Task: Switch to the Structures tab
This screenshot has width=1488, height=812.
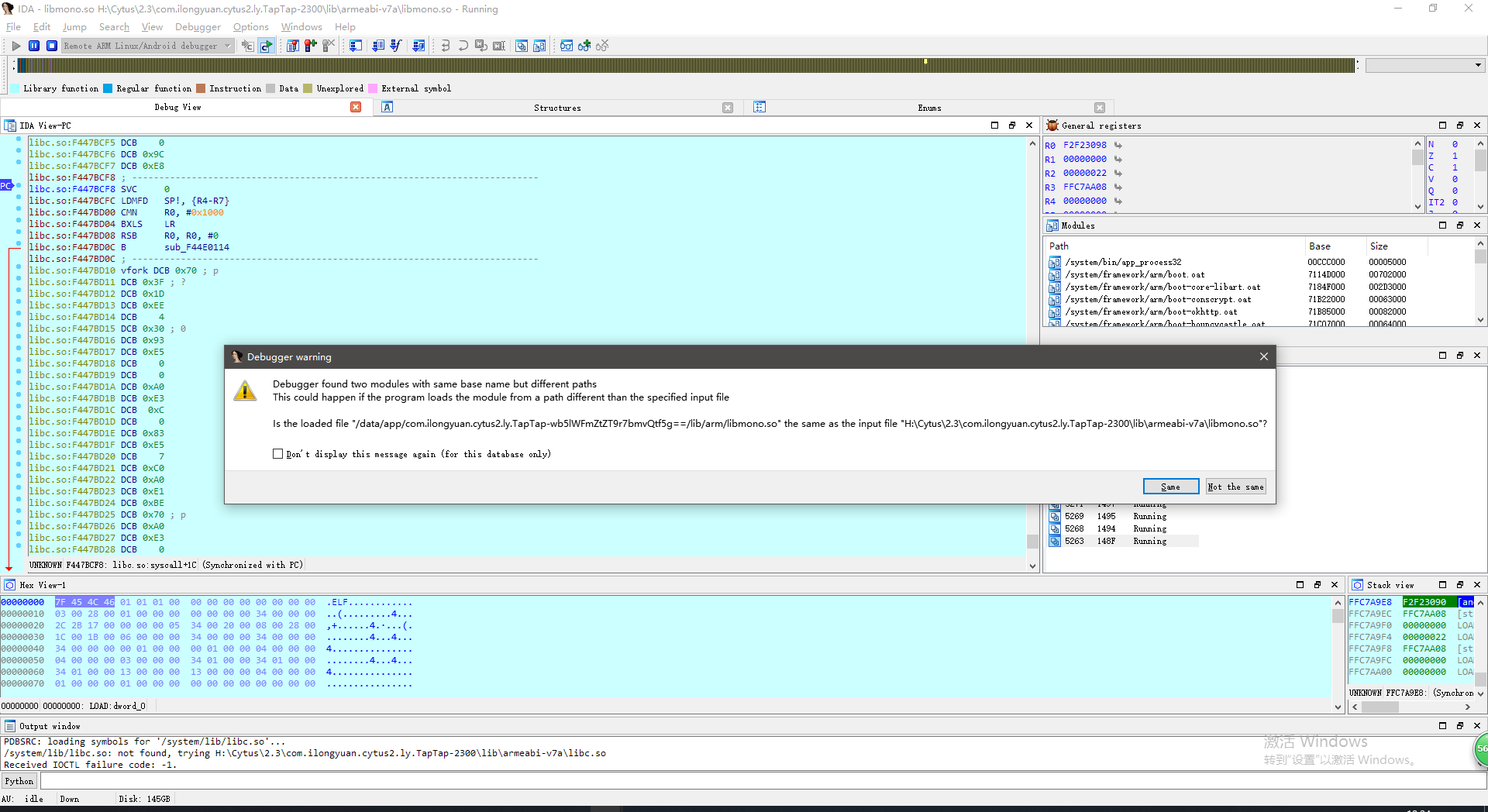Action: click(x=556, y=108)
